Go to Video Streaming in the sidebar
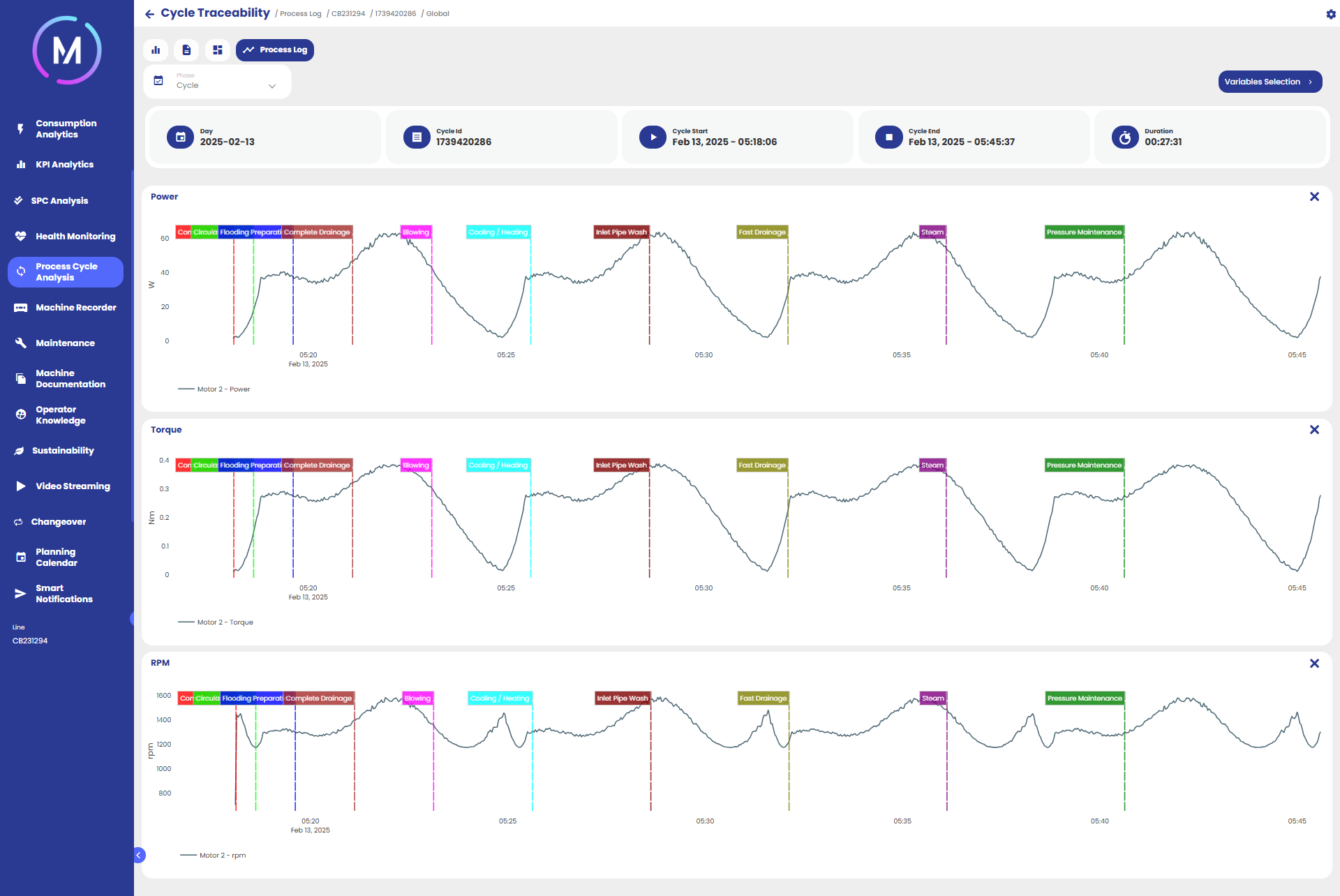This screenshot has height=896, width=1340. 73,486
